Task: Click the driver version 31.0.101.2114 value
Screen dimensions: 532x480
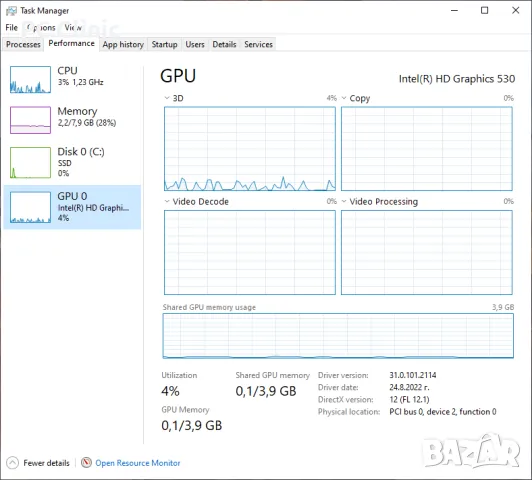Action: point(413,375)
